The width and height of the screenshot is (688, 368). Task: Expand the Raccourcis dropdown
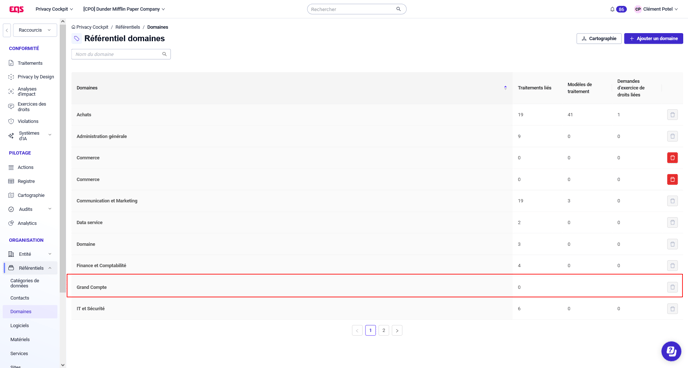(35, 30)
